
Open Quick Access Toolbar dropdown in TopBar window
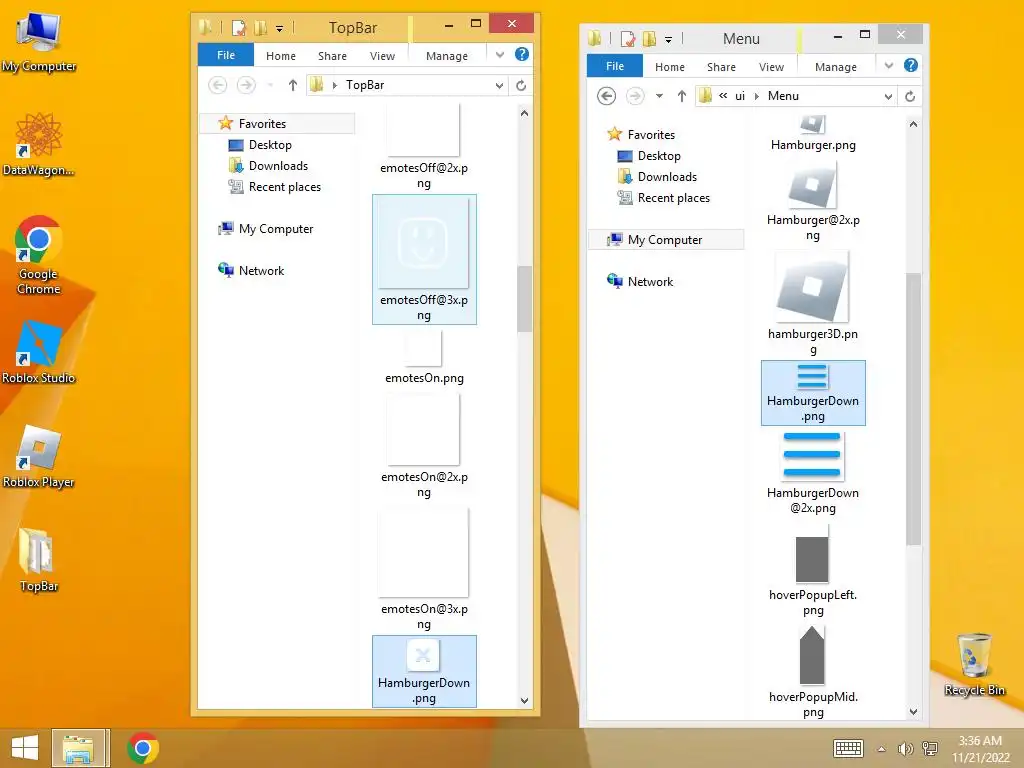click(x=280, y=28)
